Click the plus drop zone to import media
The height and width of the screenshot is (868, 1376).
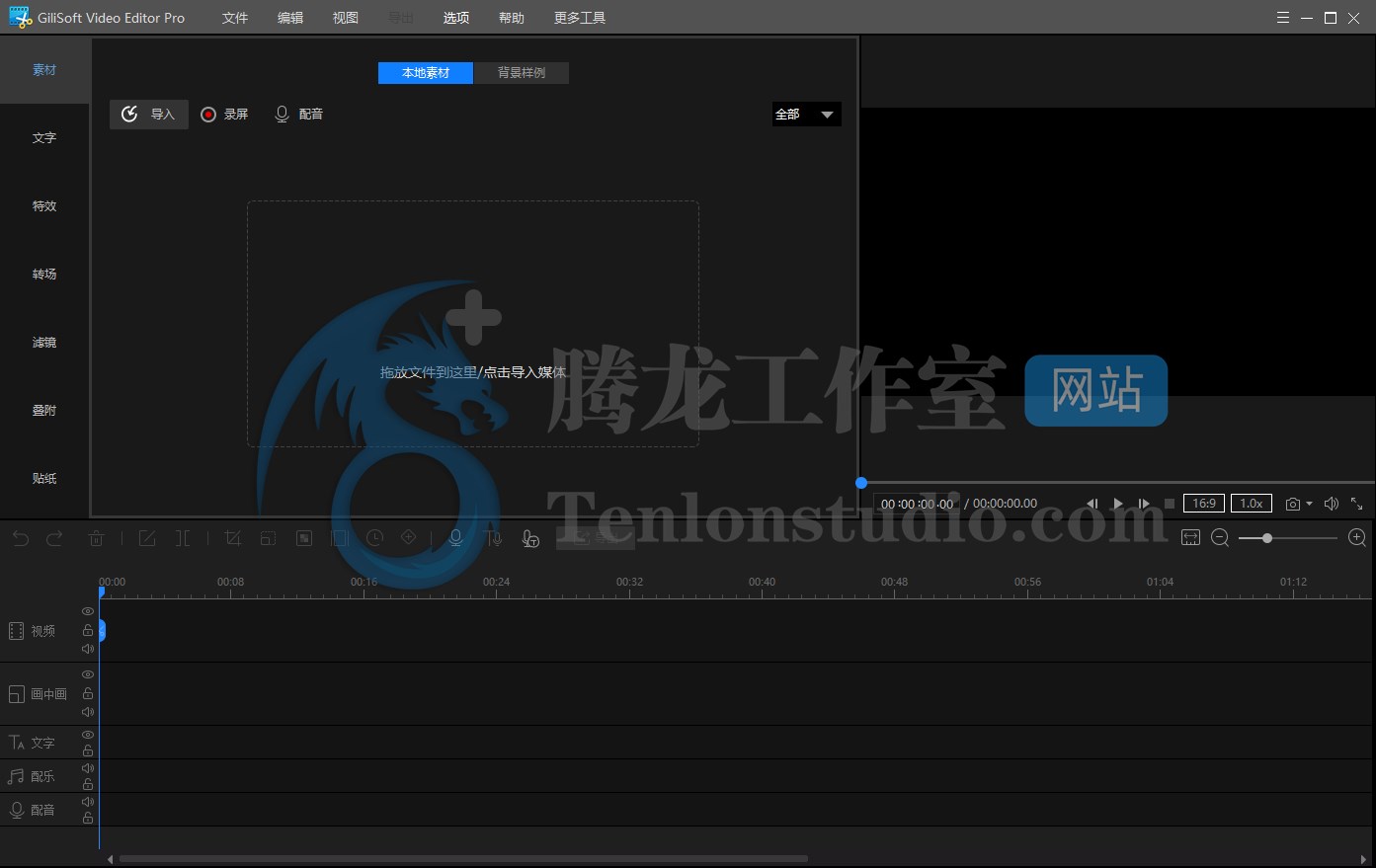473,317
